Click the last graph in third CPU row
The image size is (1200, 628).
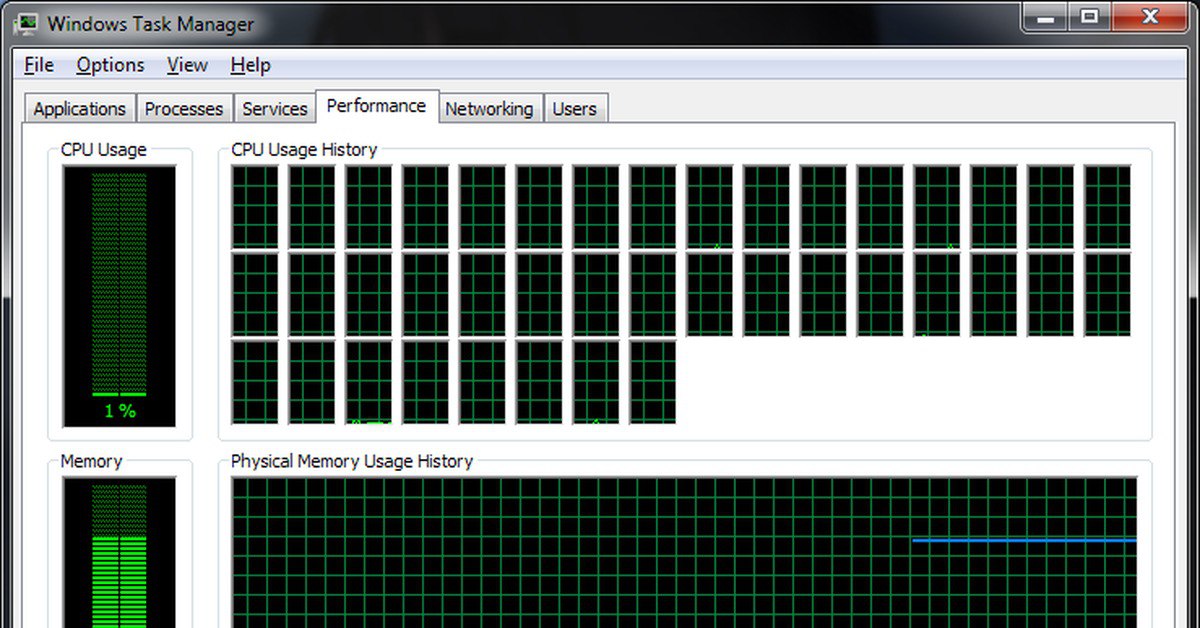tap(653, 382)
